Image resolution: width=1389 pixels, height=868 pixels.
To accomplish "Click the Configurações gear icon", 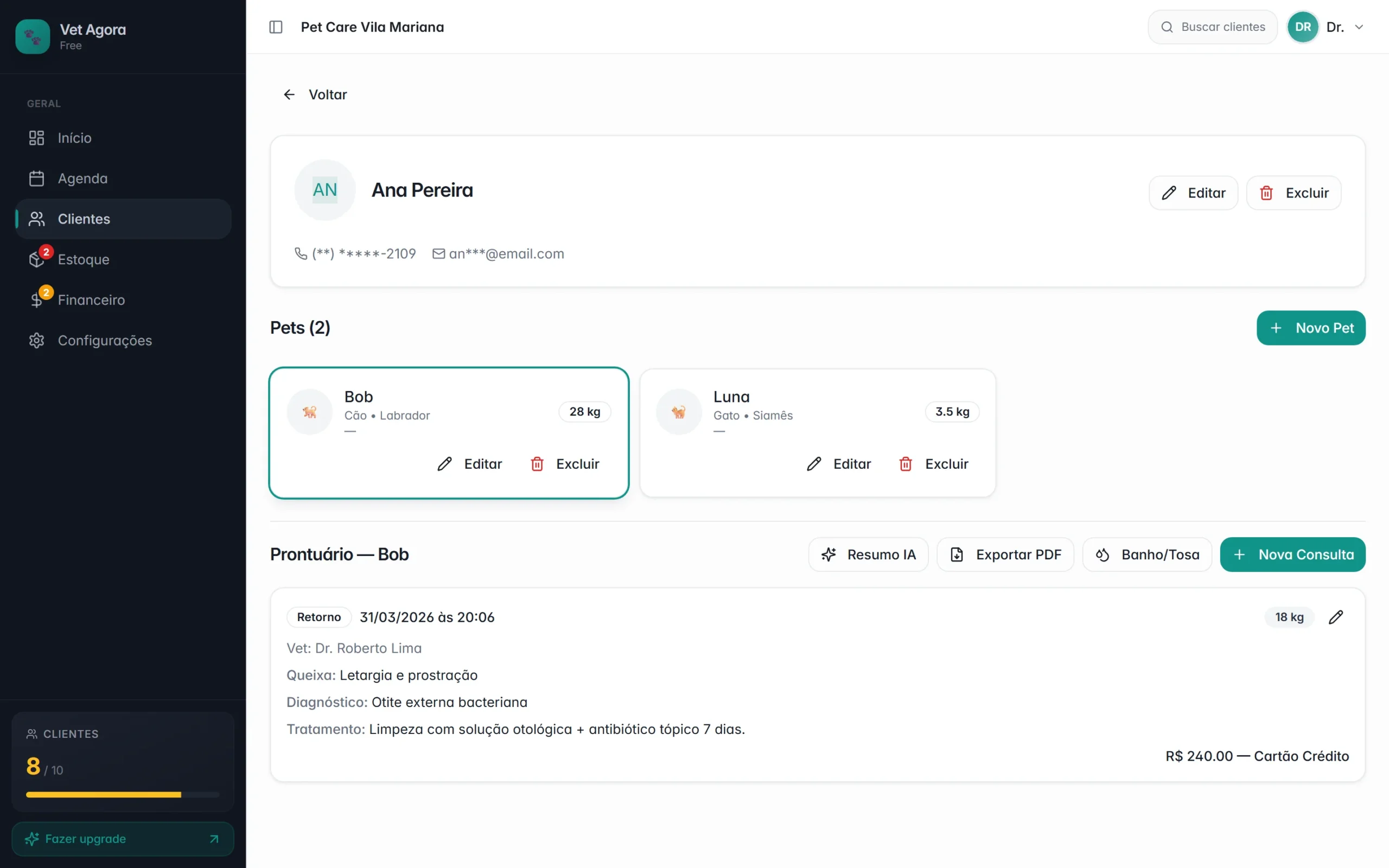I will click(x=37, y=341).
